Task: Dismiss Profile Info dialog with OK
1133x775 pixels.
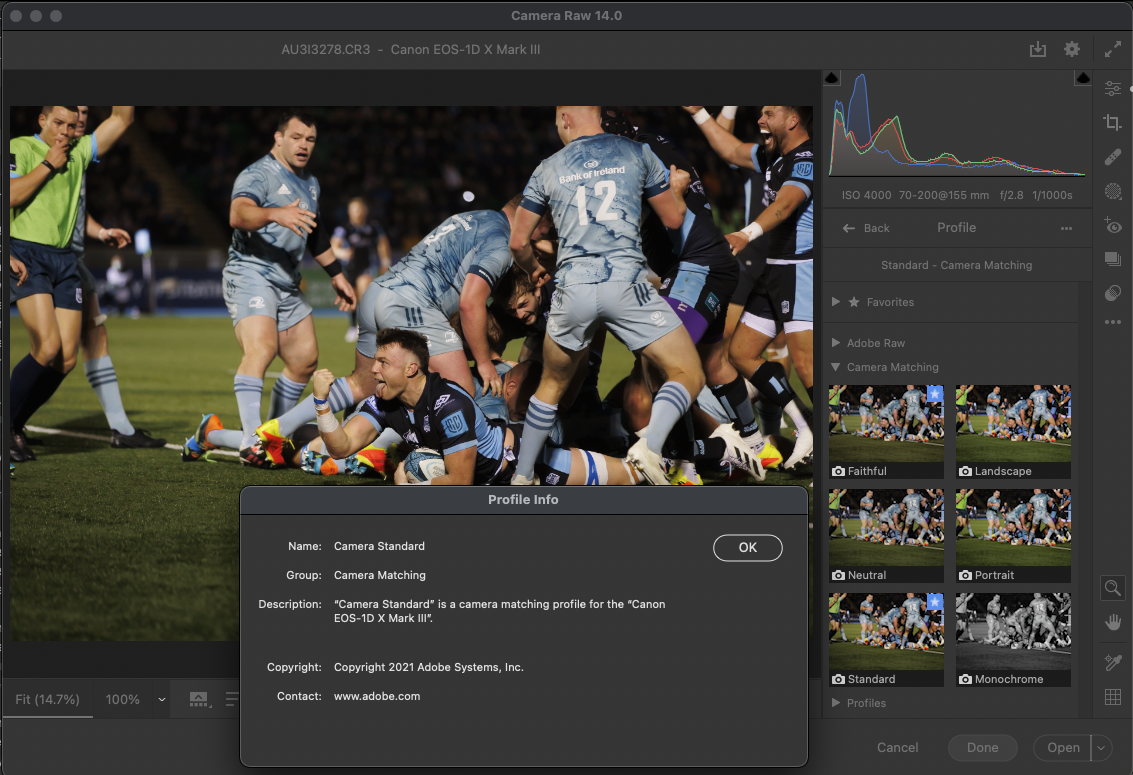Action: pyautogui.click(x=747, y=548)
